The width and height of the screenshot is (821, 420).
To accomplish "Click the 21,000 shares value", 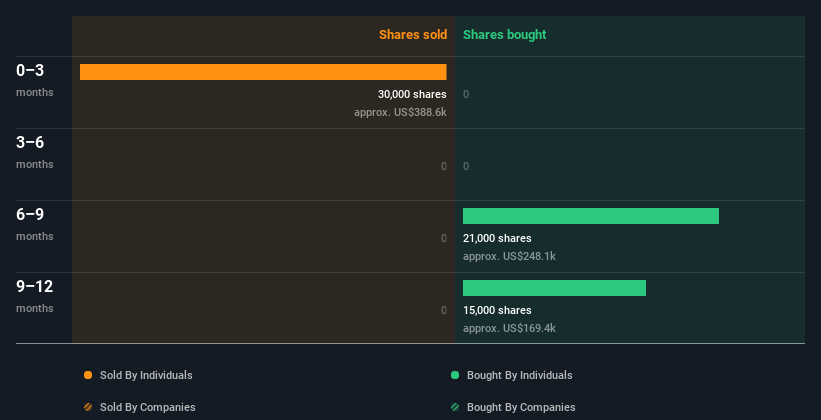I will coord(497,238).
